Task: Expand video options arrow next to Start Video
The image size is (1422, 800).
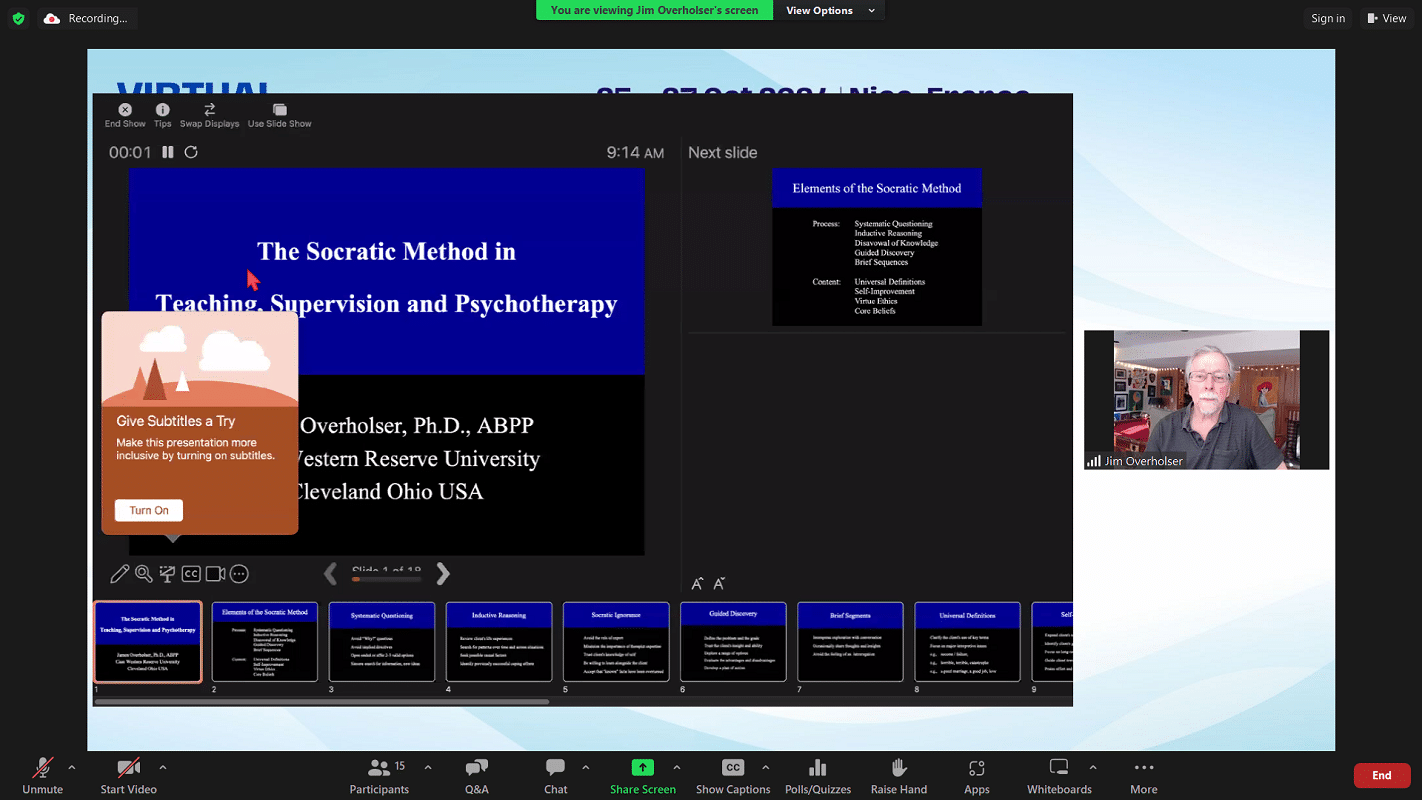Action: [x=163, y=768]
